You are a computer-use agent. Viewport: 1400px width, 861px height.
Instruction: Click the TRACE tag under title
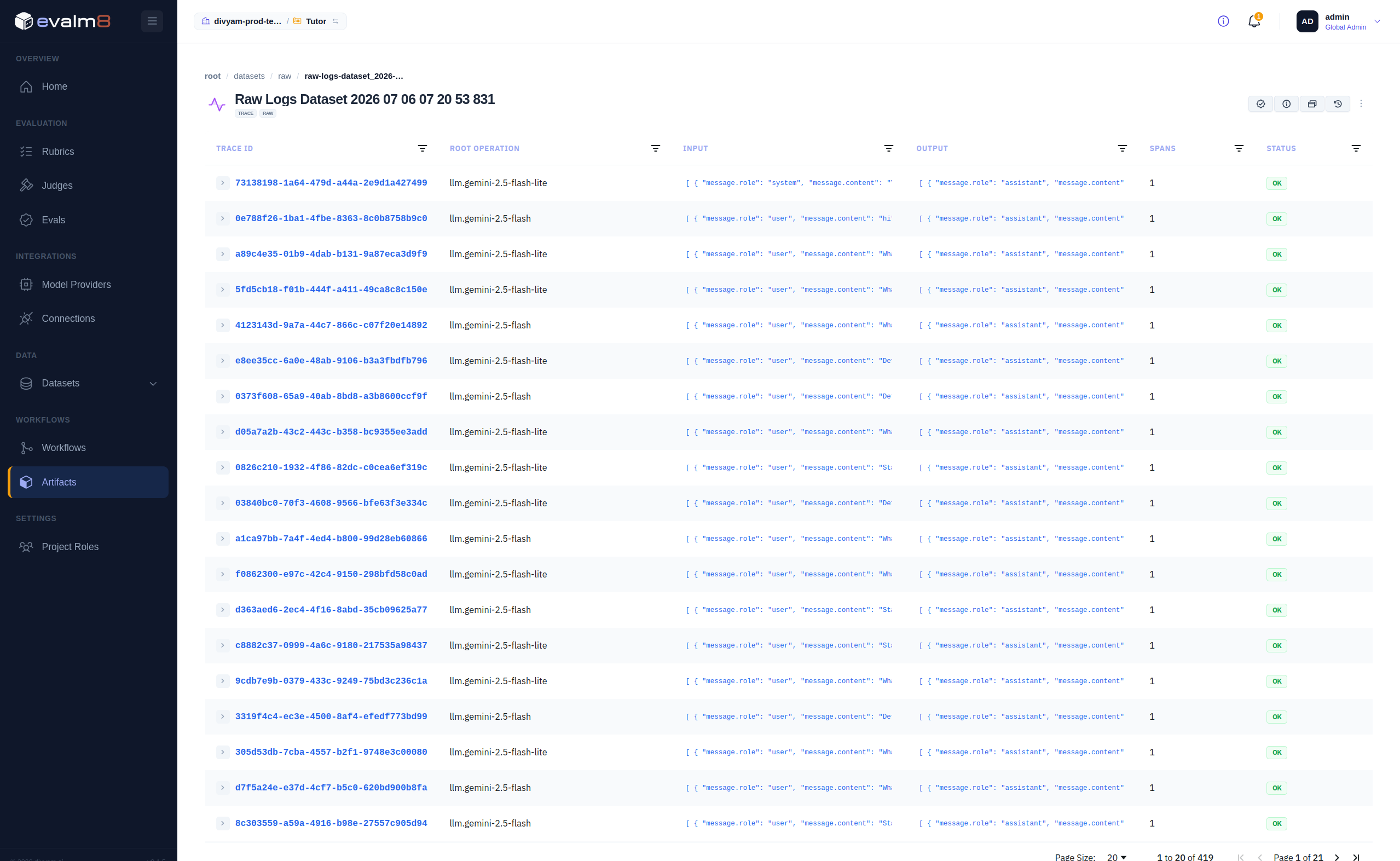point(245,113)
